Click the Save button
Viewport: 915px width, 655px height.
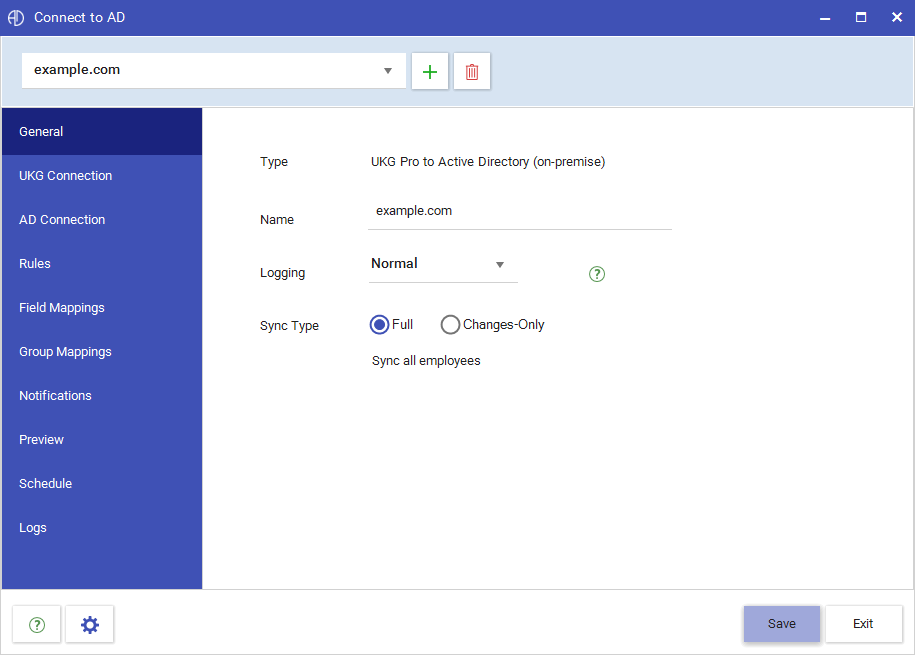point(781,623)
